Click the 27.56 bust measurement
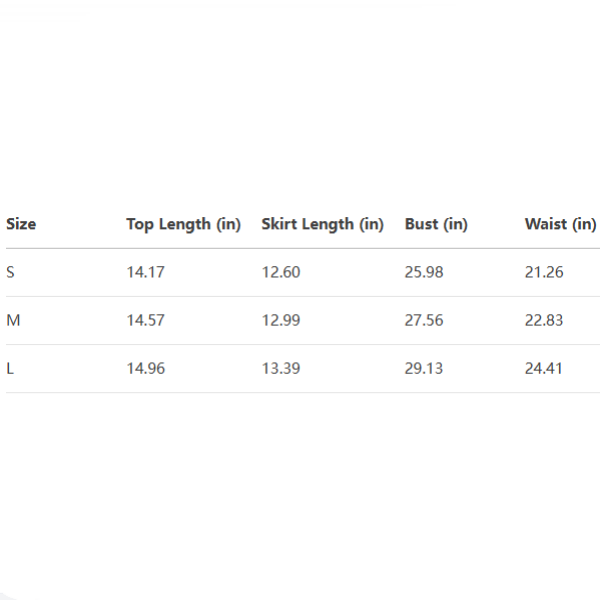 424,320
